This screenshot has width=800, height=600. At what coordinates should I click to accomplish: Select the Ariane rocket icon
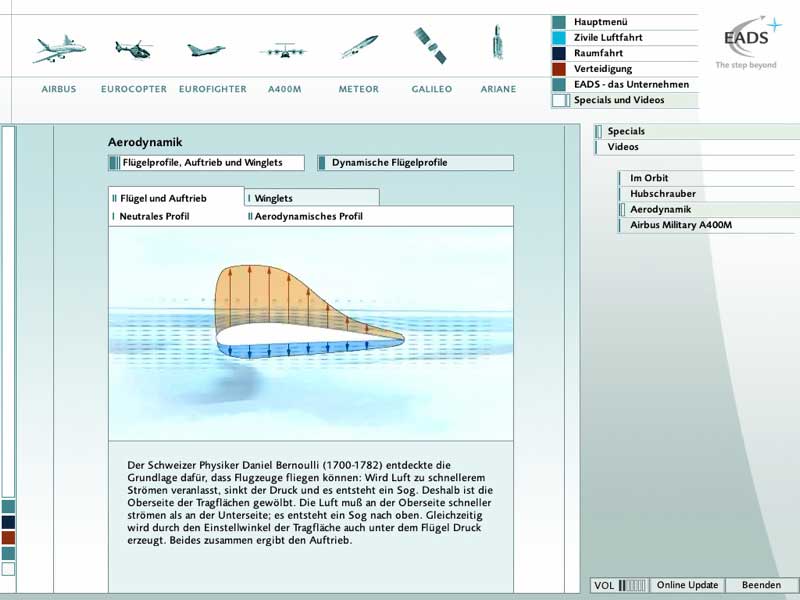(498, 42)
